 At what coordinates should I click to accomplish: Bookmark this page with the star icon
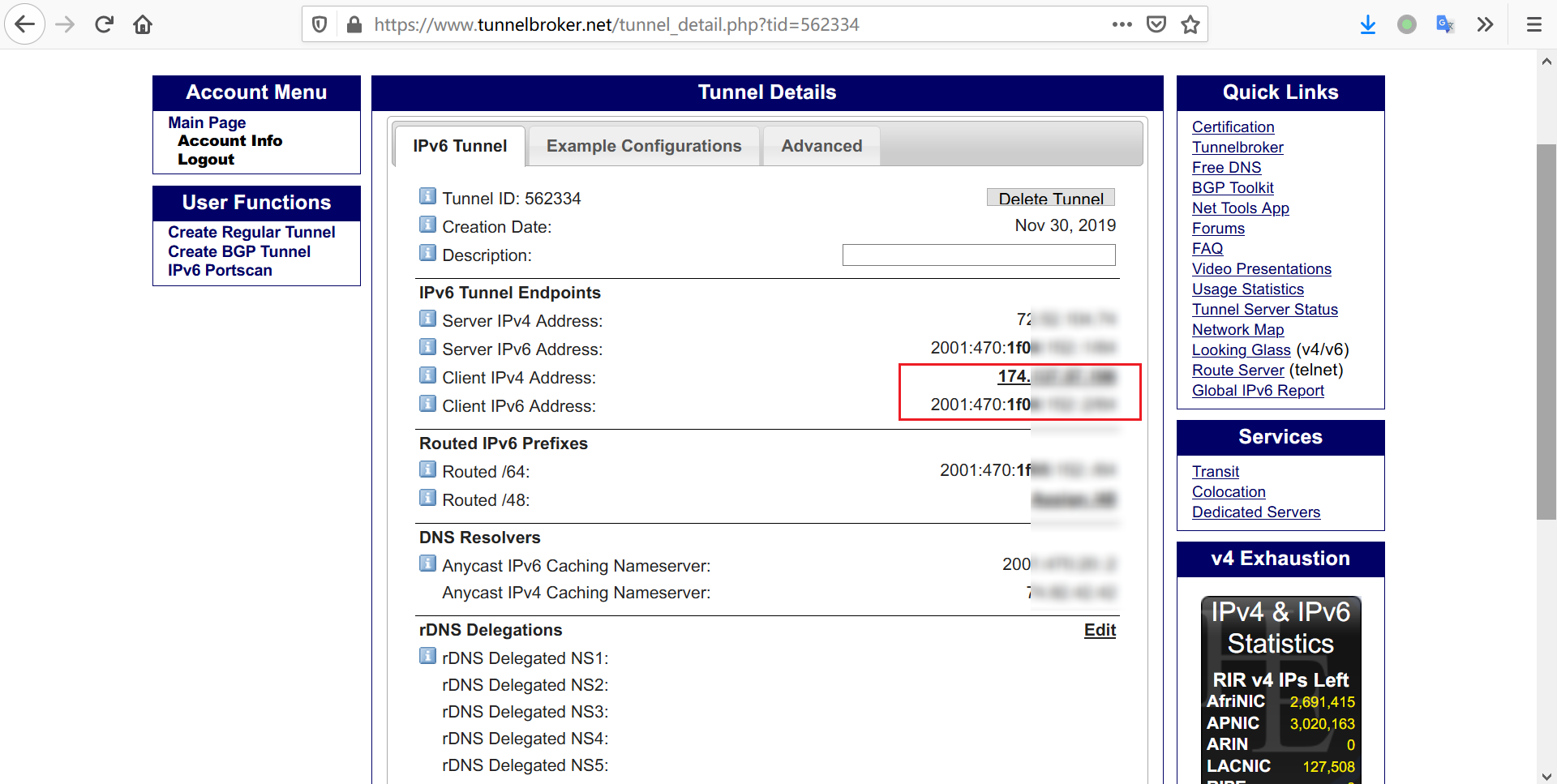1190,24
